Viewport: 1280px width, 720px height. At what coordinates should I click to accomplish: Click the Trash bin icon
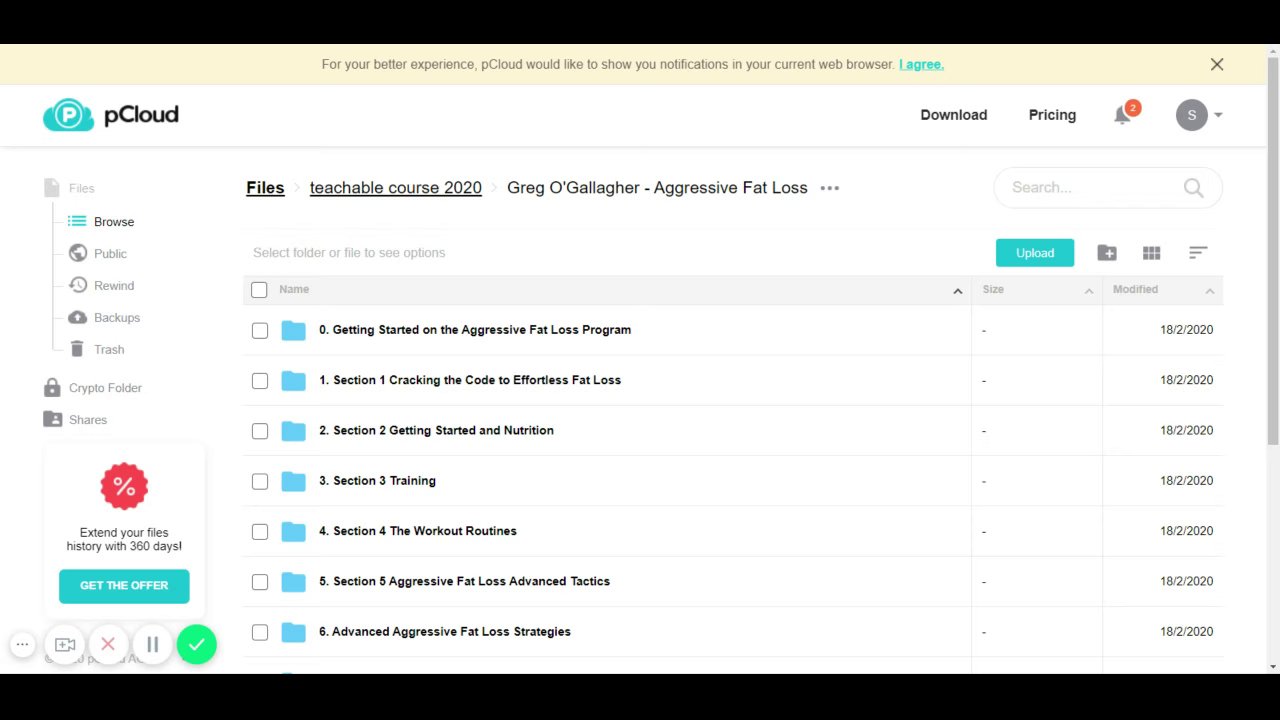(x=77, y=349)
